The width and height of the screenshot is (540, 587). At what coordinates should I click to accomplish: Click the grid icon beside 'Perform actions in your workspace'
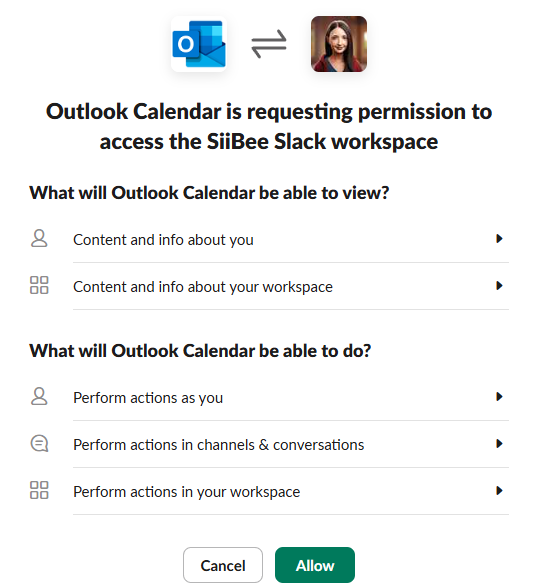39,490
